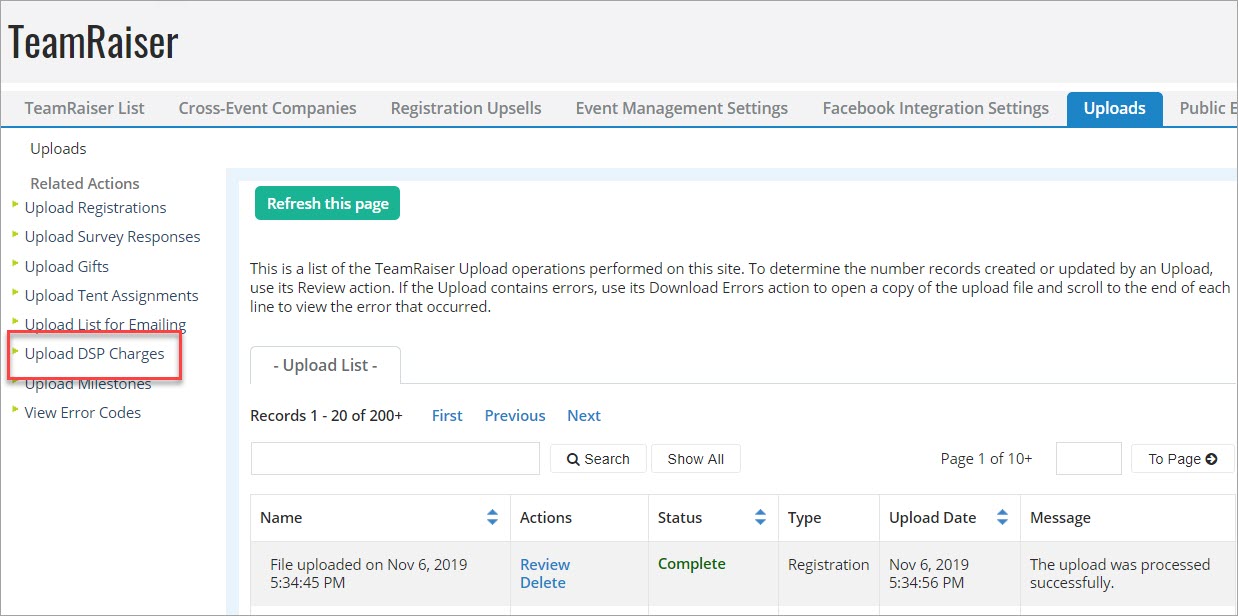Open the Uploads tab
The width and height of the screenshot is (1238, 616).
1114,108
